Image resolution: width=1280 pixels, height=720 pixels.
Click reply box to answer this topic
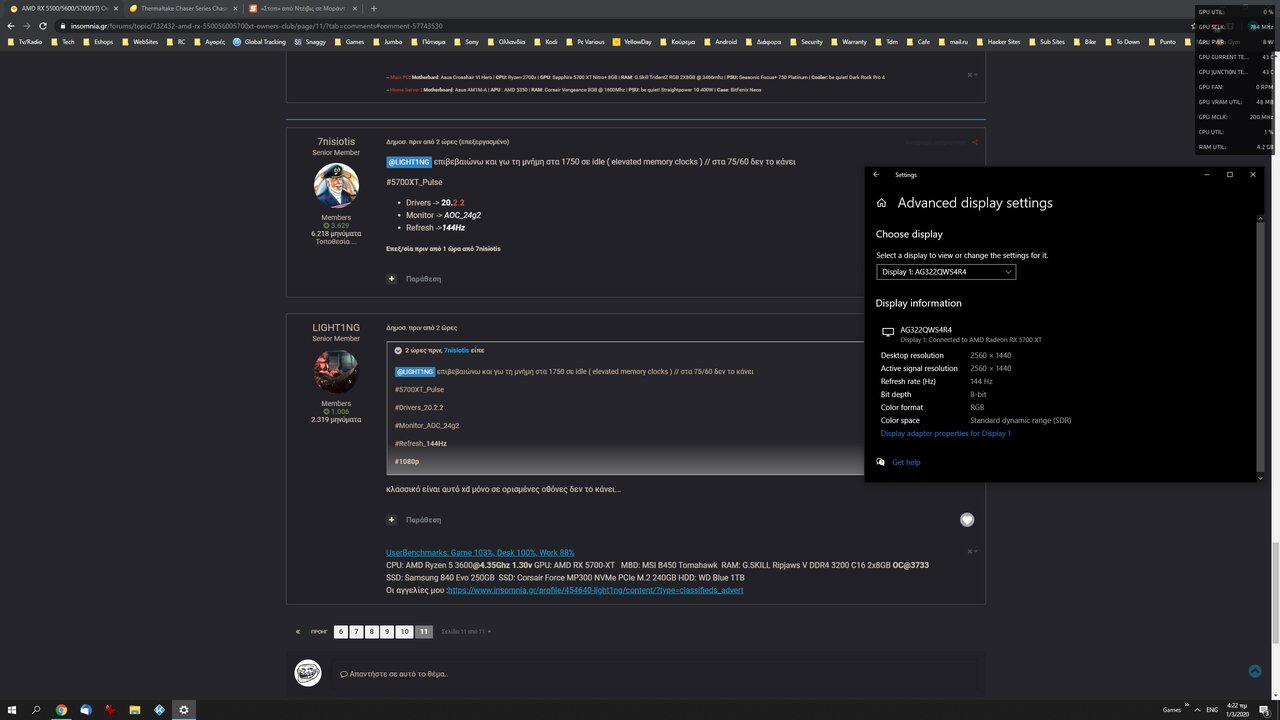pyautogui.click(x=655, y=673)
